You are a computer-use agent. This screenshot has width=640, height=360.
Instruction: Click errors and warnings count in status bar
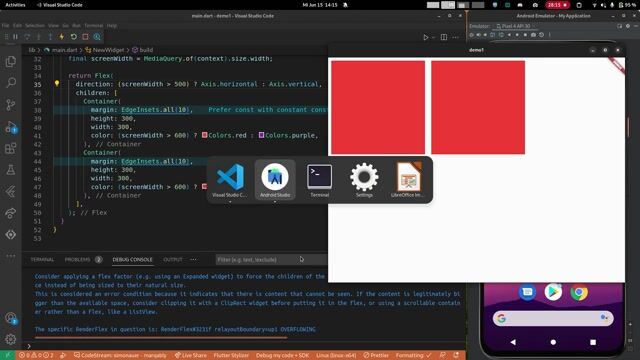click(x=36, y=355)
